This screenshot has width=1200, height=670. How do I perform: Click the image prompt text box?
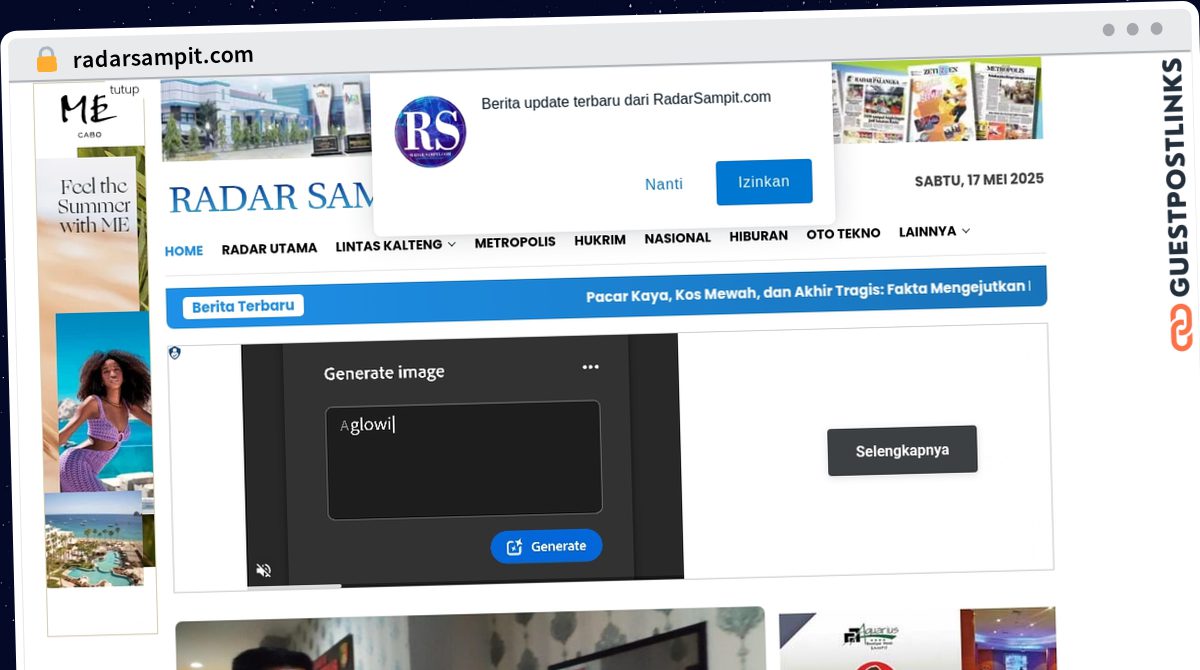[x=464, y=460]
